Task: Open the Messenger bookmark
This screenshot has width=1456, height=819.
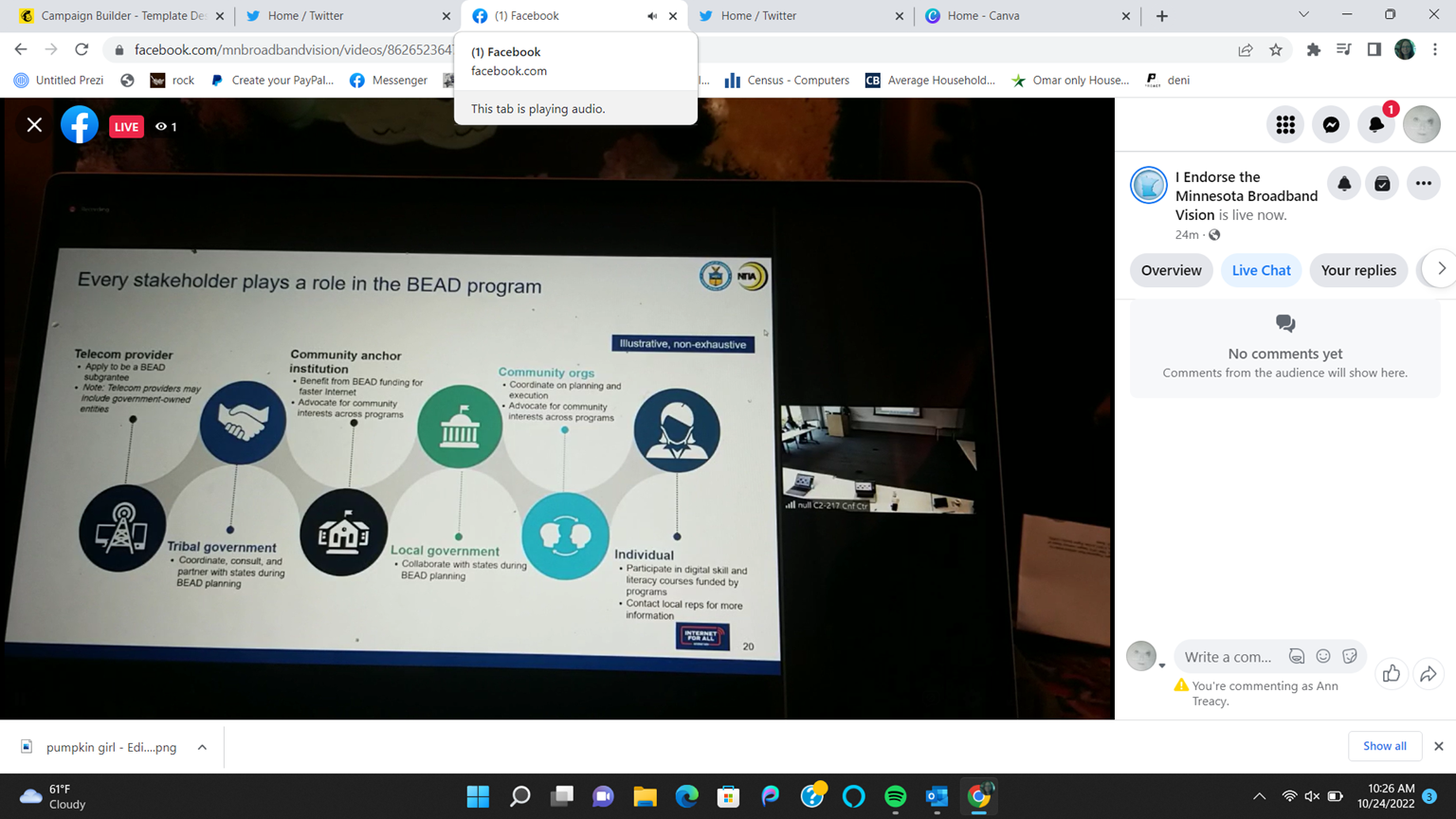Action: pyautogui.click(x=389, y=81)
